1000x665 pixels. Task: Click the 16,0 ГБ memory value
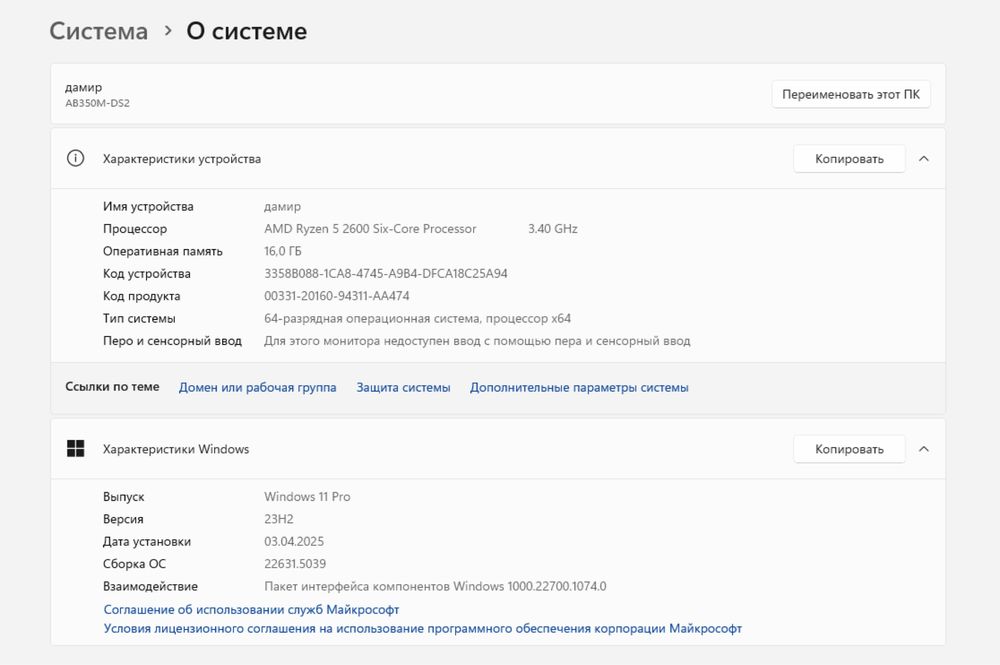tap(283, 251)
